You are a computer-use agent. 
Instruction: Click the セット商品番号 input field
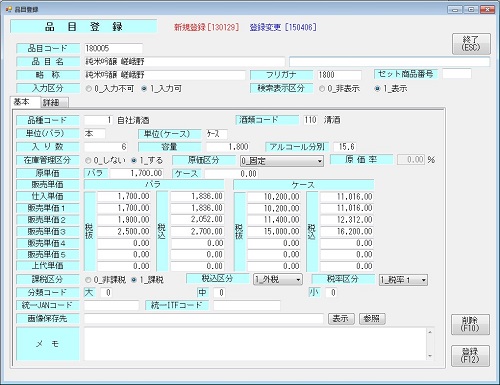click(x=457, y=74)
